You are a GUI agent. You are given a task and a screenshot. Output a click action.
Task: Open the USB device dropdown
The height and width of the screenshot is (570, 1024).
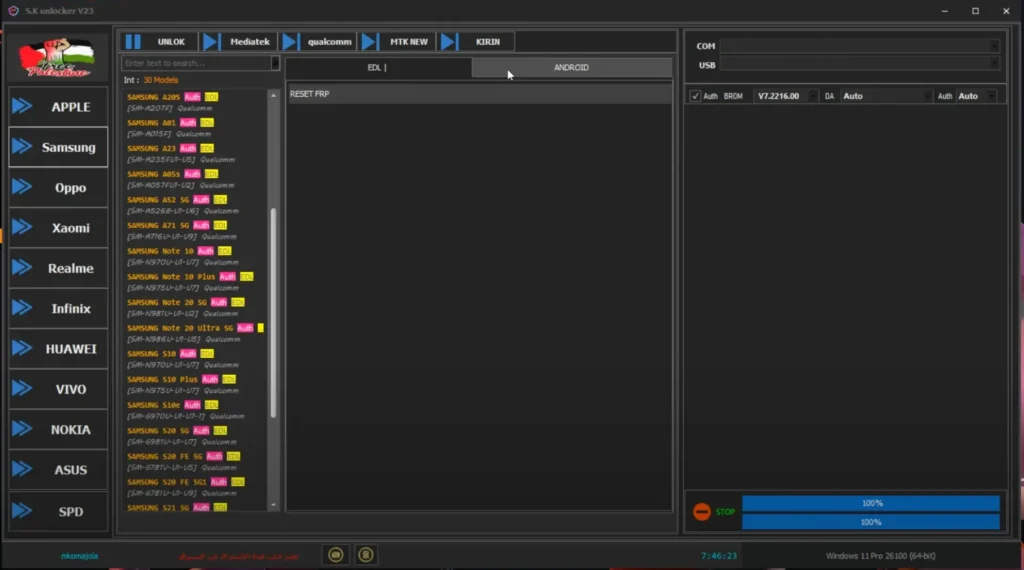point(860,65)
